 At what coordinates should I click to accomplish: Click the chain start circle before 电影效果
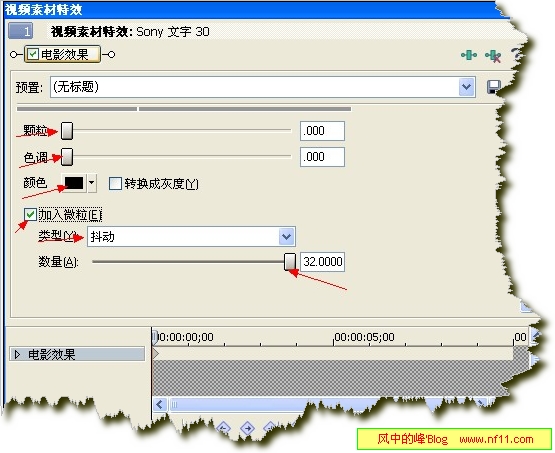[13, 55]
